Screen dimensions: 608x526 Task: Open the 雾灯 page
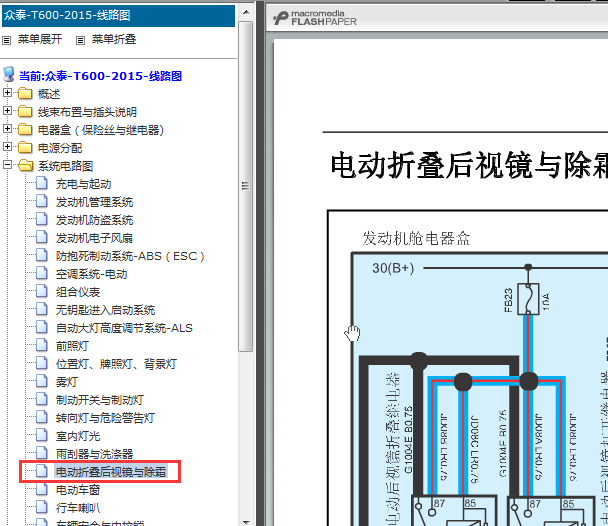[67, 382]
